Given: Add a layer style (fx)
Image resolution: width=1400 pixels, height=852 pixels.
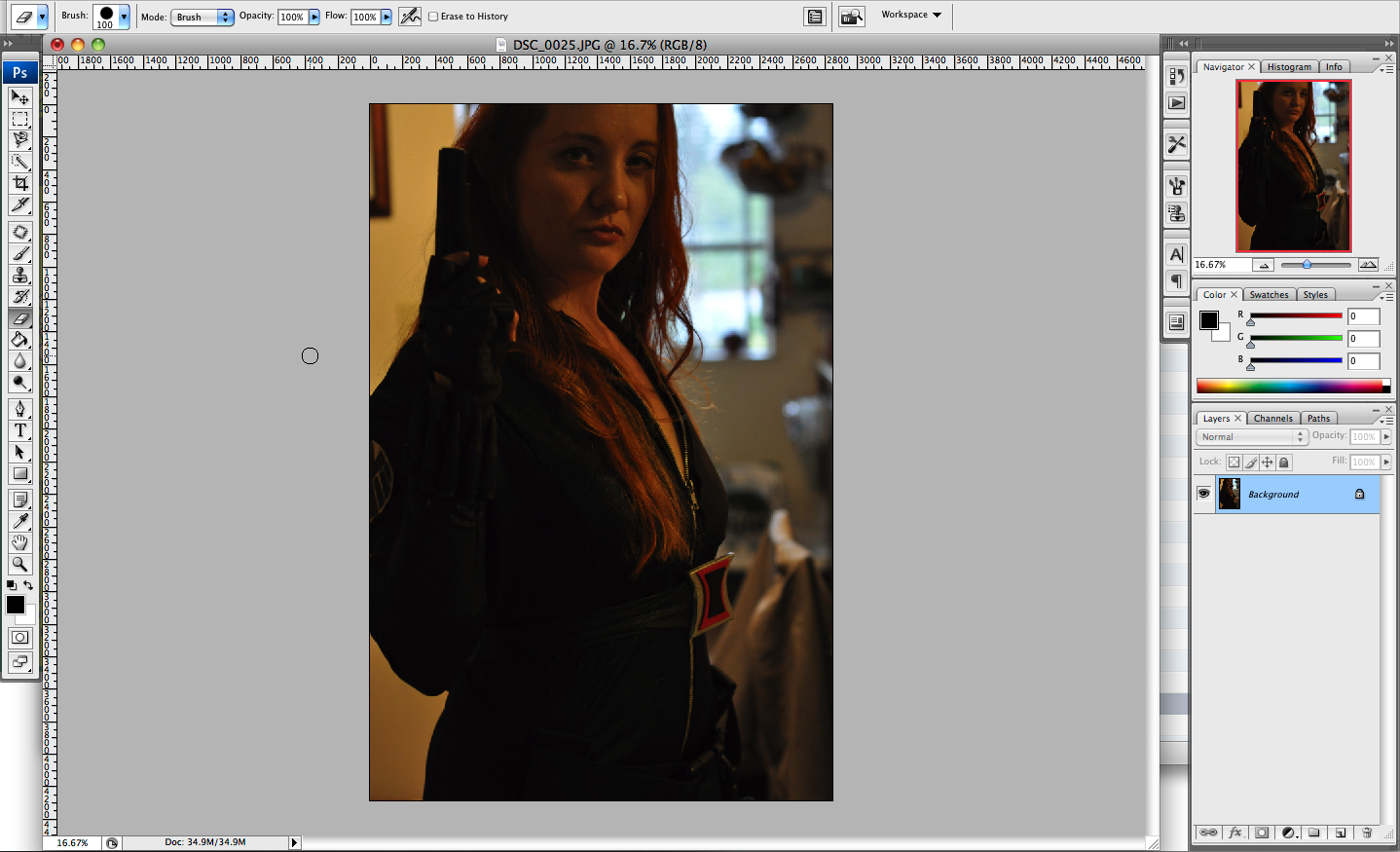Looking at the screenshot, I should click(1235, 833).
